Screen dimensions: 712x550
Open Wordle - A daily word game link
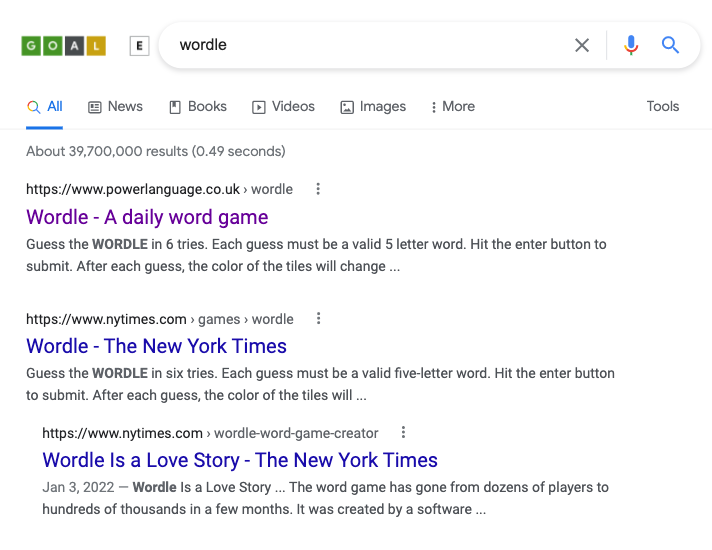coord(147,217)
